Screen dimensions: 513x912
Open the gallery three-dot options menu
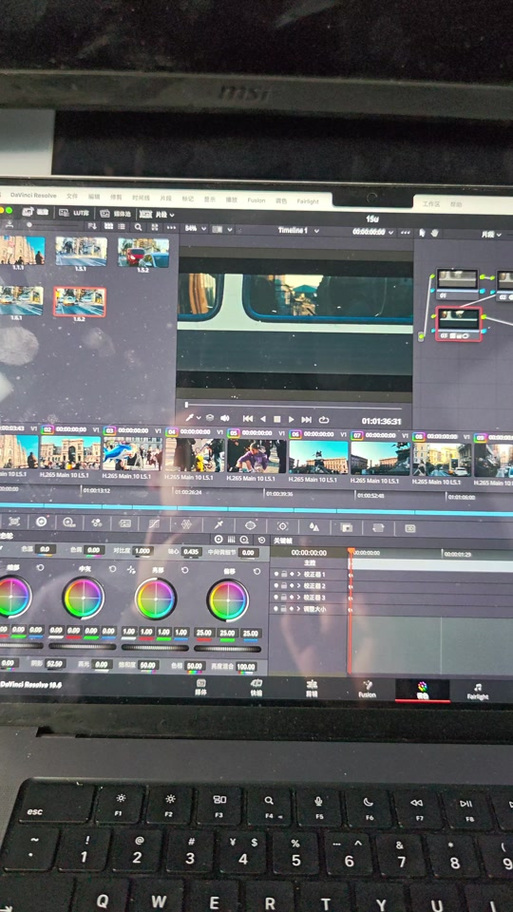tap(170, 228)
